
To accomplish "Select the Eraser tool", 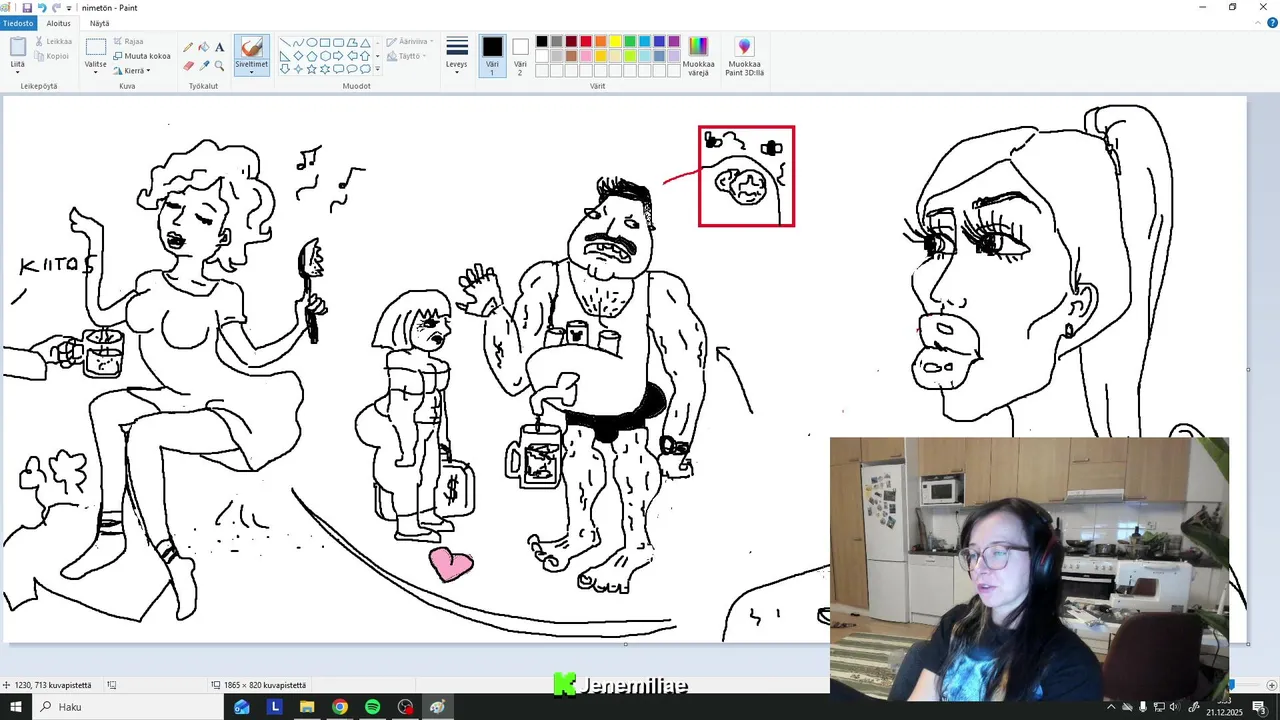I will [x=188, y=66].
